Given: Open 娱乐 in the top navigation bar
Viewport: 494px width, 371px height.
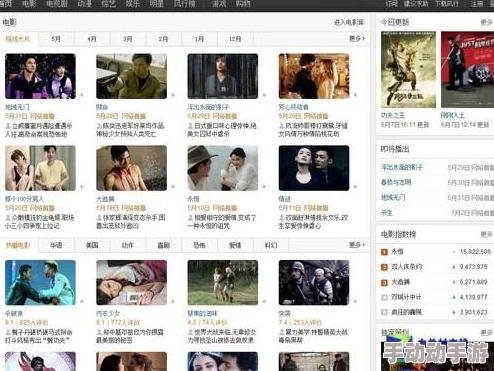Looking at the screenshot, I should pos(133,4).
